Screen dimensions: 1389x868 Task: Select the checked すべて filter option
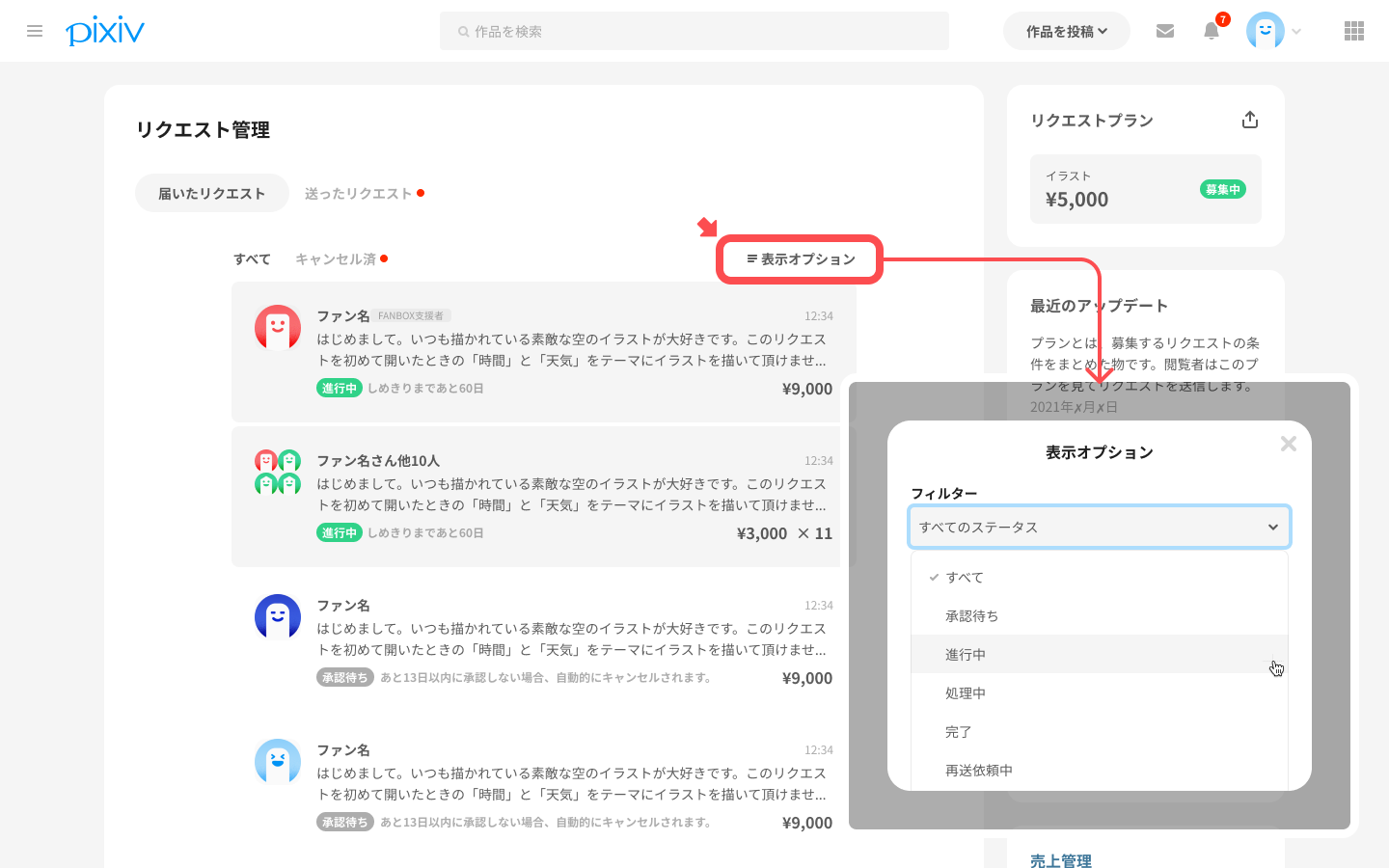pos(965,578)
